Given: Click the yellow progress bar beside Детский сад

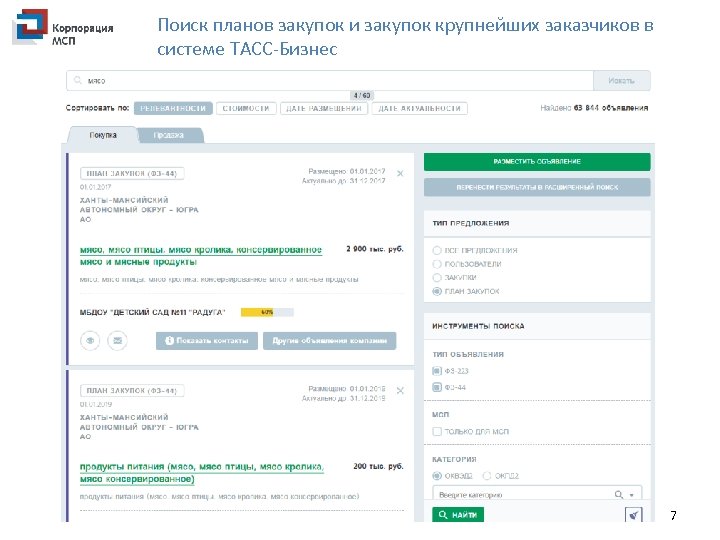Looking at the screenshot, I should 267,312.
